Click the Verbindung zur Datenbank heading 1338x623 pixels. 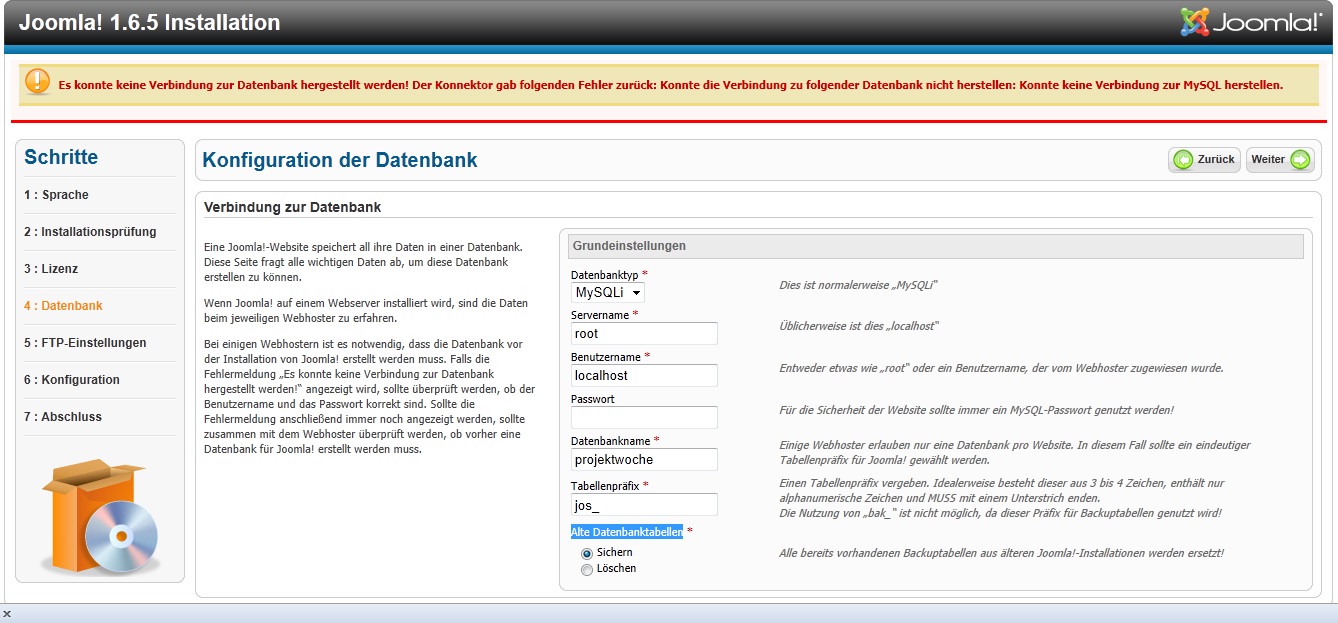click(292, 207)
